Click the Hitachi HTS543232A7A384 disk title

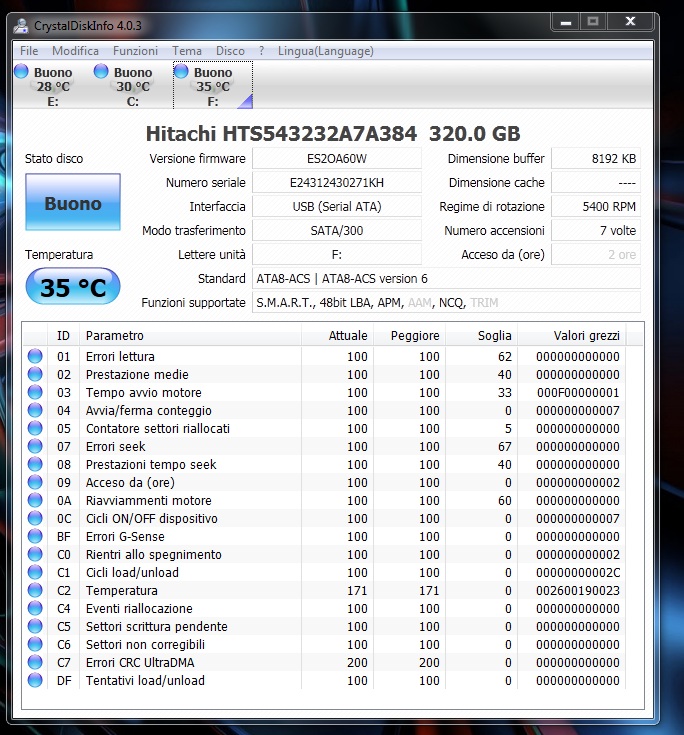[x=333, y=134]
